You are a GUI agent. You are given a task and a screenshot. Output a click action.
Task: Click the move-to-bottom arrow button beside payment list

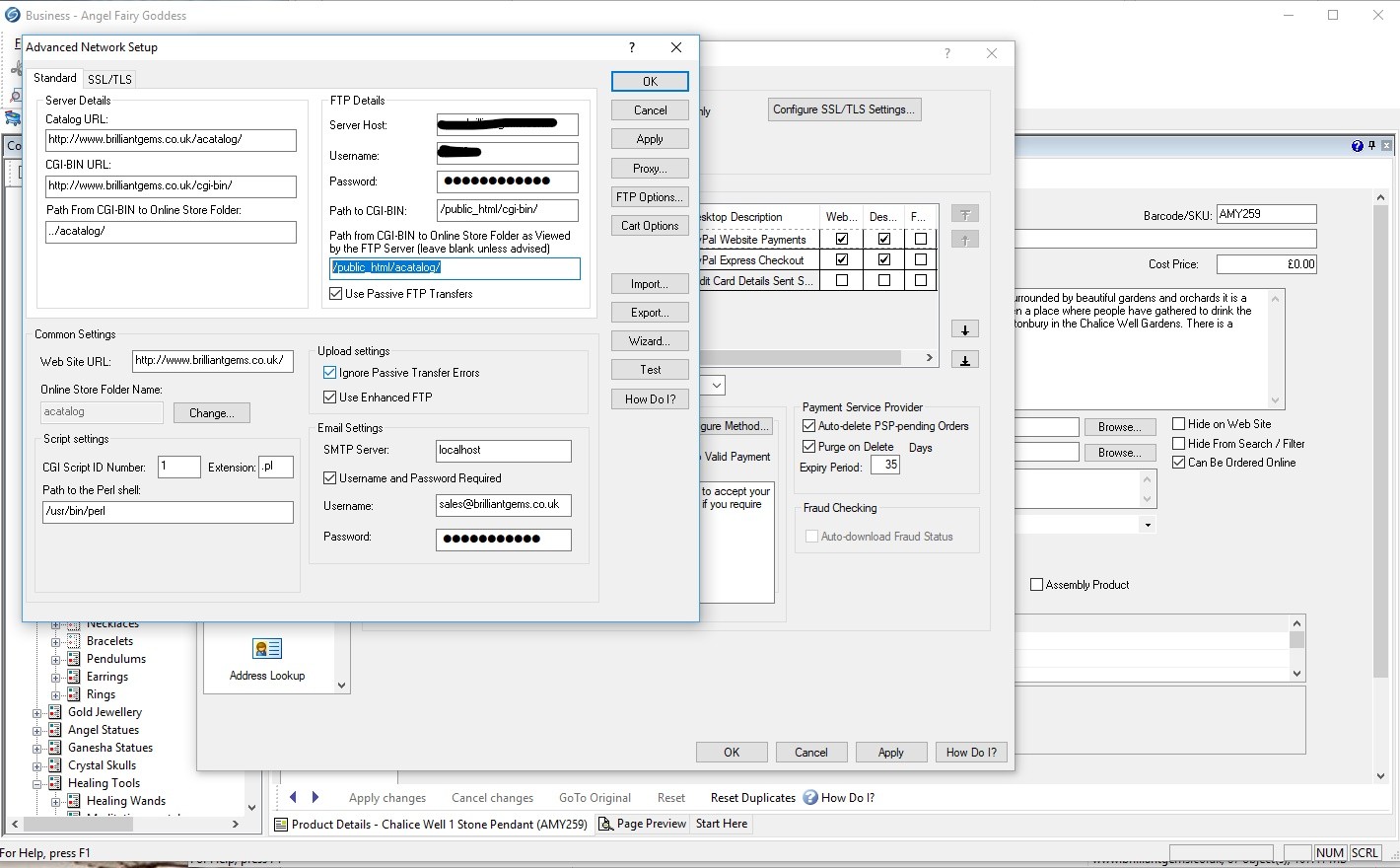tap(965, 360)
